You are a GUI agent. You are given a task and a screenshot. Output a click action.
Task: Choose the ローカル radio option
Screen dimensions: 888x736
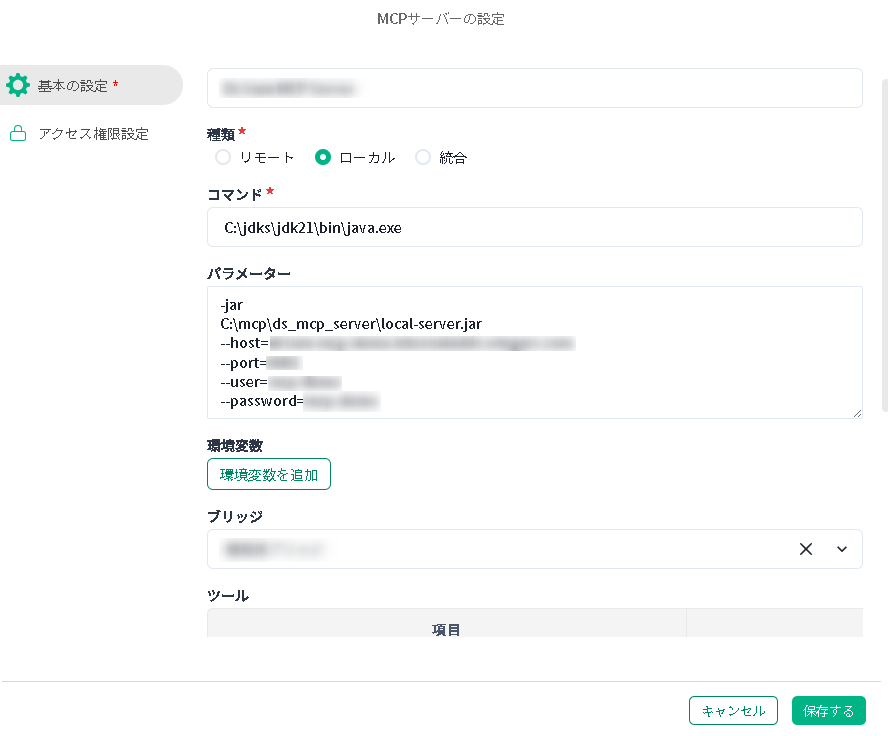click(x=323, y=157)
